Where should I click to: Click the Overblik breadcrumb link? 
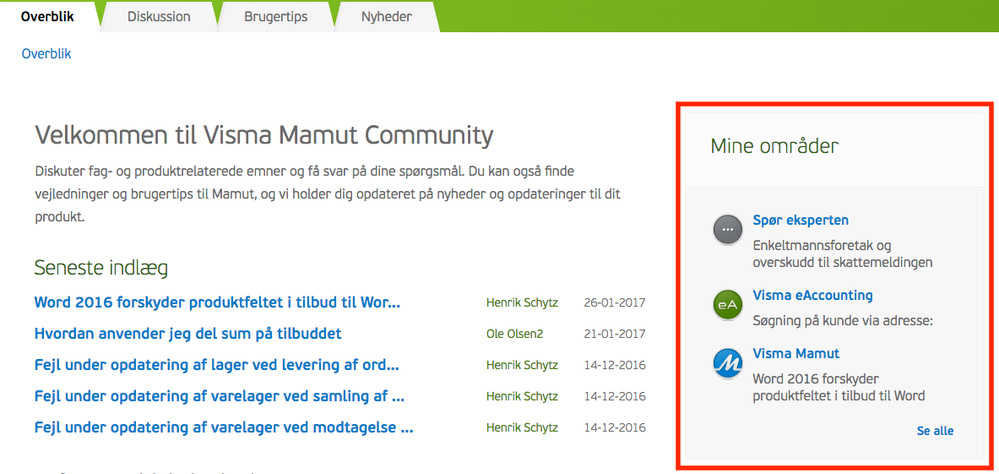click(x=47, y=54)
